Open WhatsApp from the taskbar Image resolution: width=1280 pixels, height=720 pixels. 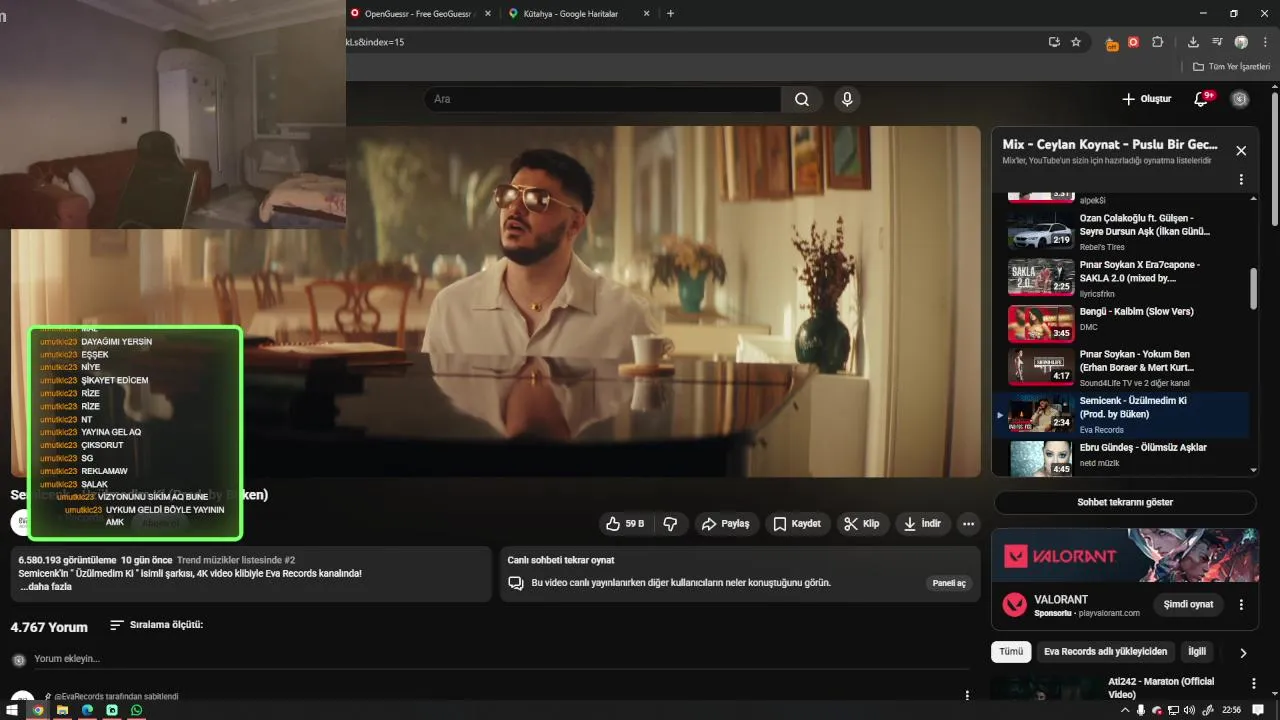point(137,710)
